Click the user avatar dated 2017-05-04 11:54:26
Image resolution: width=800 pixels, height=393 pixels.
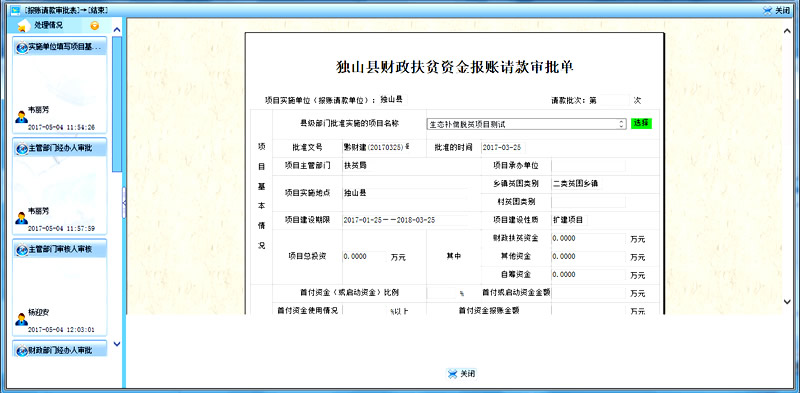point(21,116)
